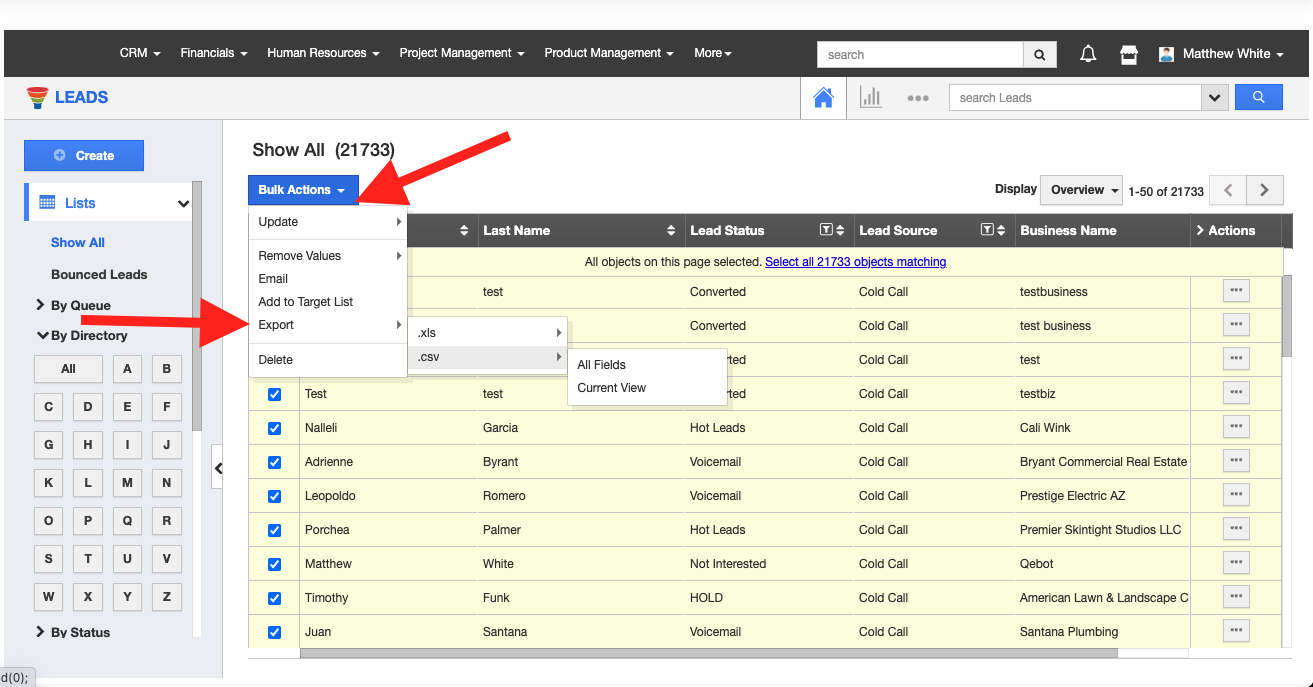Open the app store marketplace icon
Image resolution: width=1313 pixels, height=687 pixels.
pos(1129,54)
